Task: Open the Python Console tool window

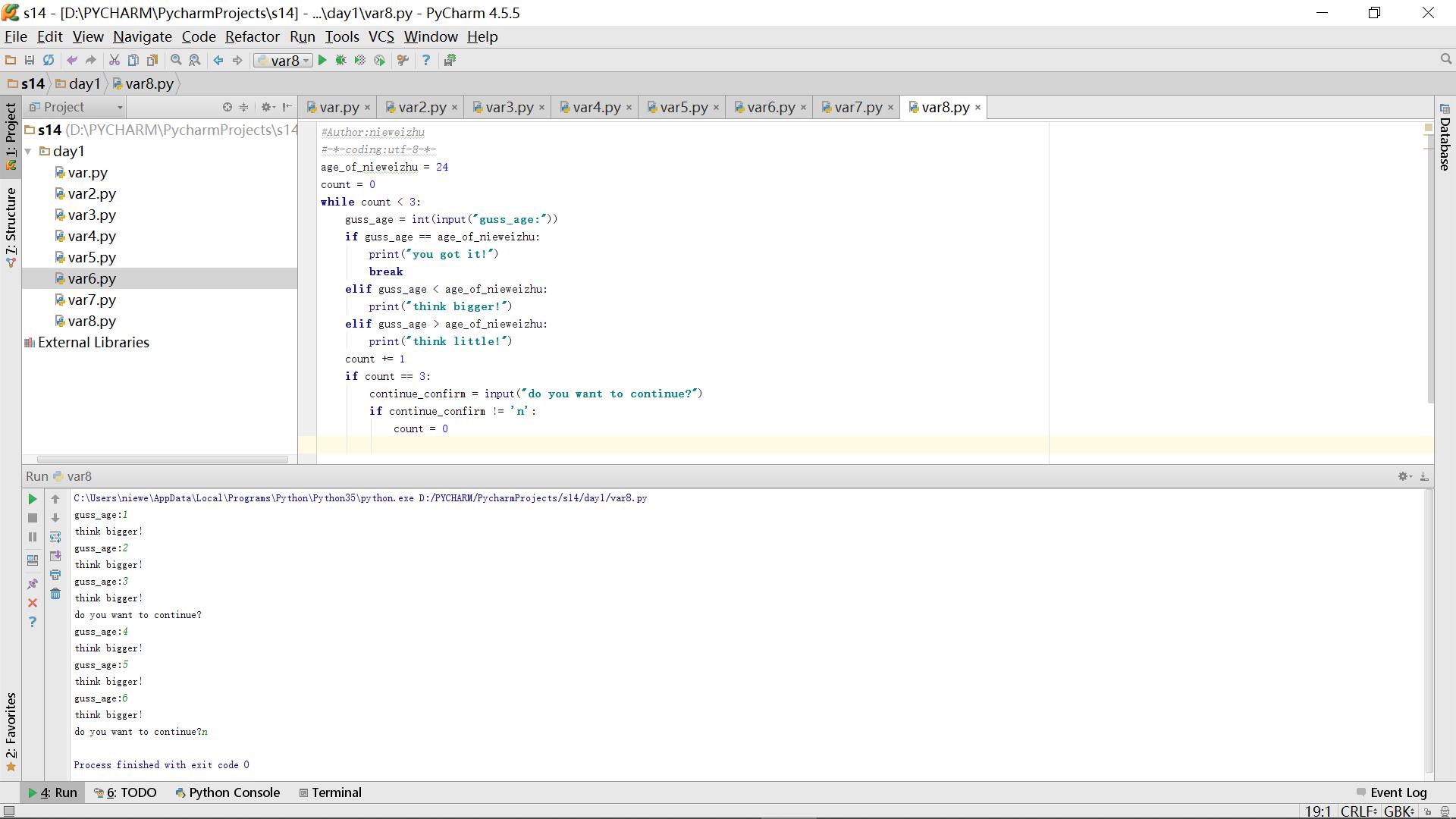Action: 227,792
